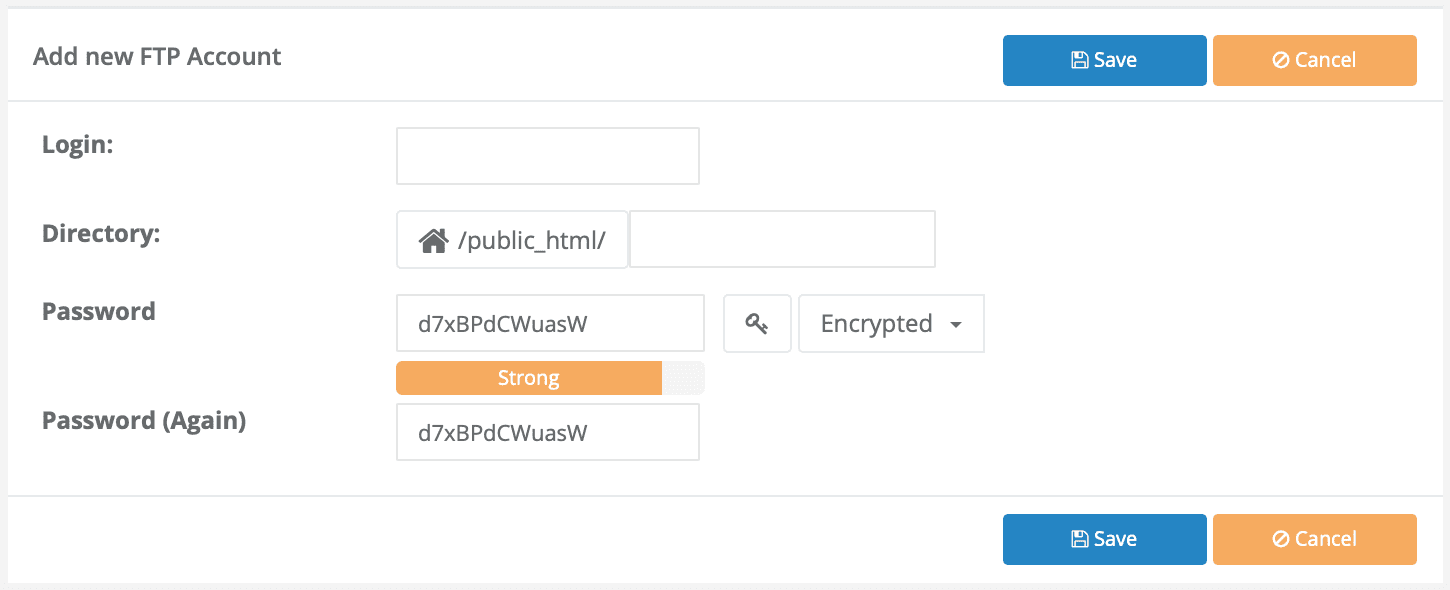Cancel creating the FTP account
The height and width of the screenshot is (590, 1450).
[x=1314, y=60]
